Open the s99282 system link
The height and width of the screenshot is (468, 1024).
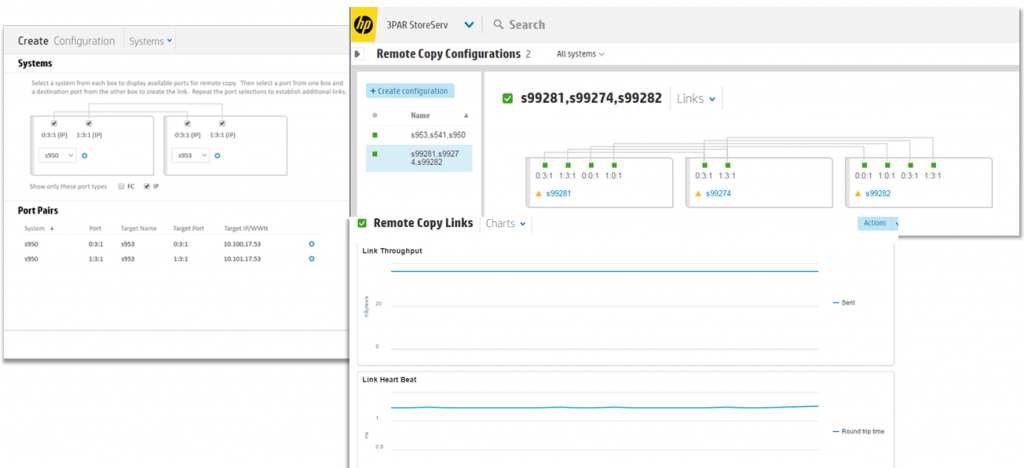(x=878, y=194)
